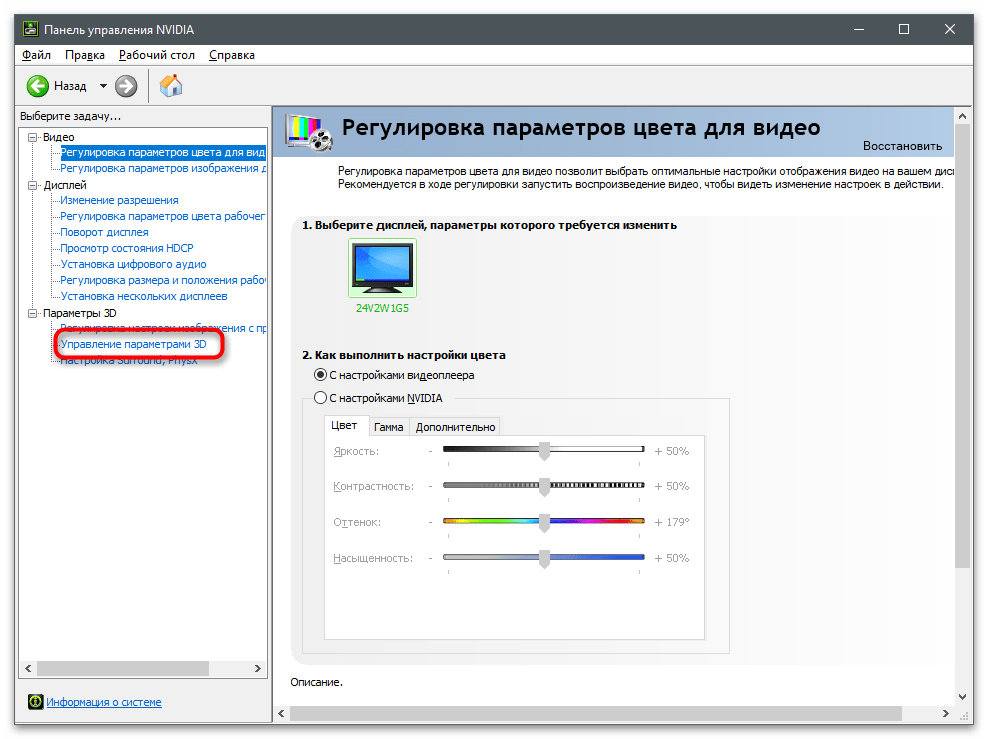The image size is (988, 739).
Task: Collapse the Дисплей tree node
Action: pos(33,185)
